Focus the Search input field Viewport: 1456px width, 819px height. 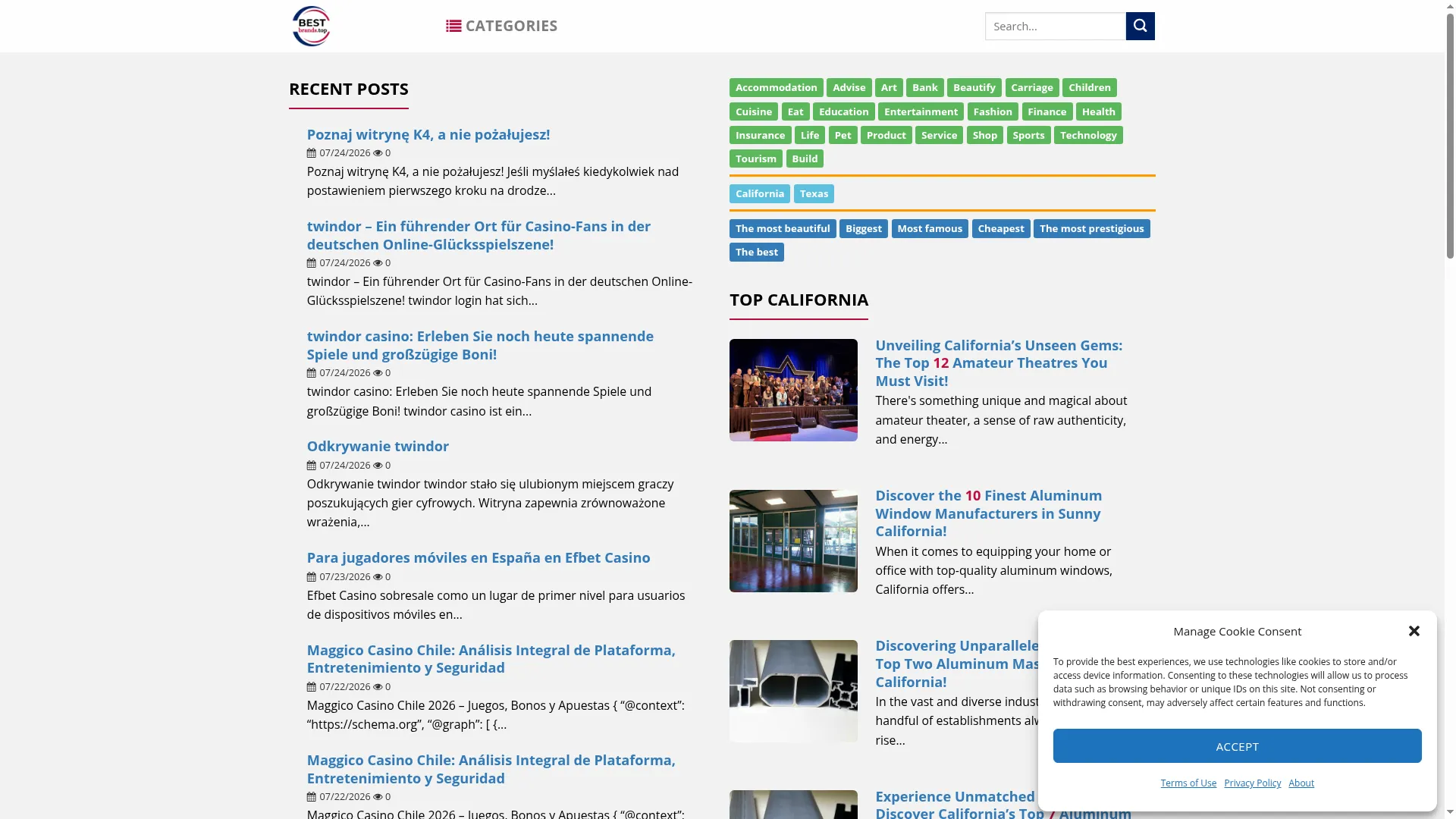(1055, 26)
